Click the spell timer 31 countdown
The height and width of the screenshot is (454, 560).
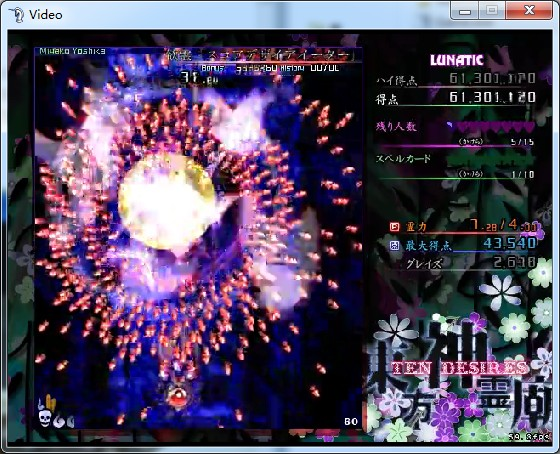pyautogui.click(x=198, y=78)
